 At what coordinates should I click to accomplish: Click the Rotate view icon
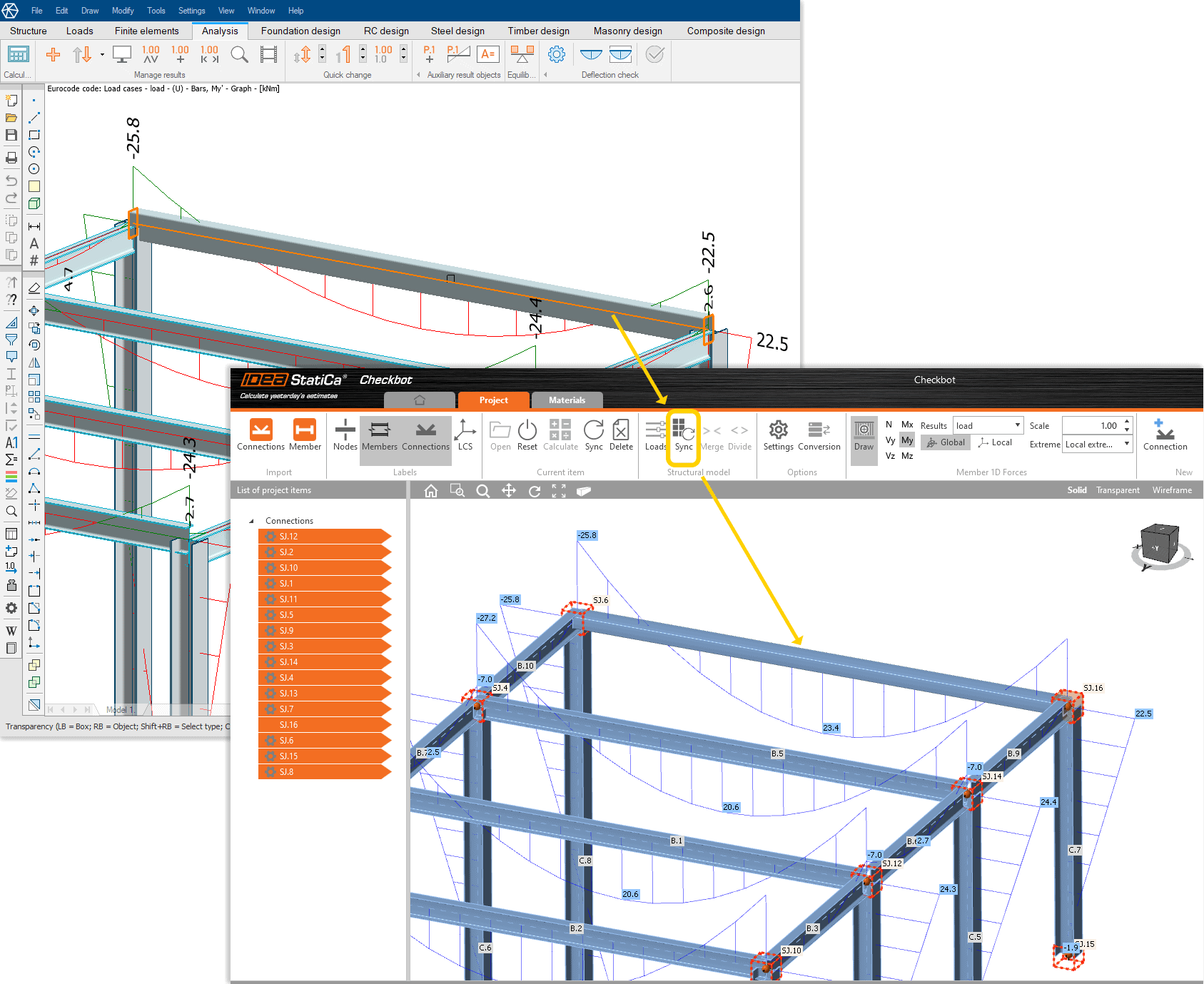pyautogui.click(x=534, y=491)
